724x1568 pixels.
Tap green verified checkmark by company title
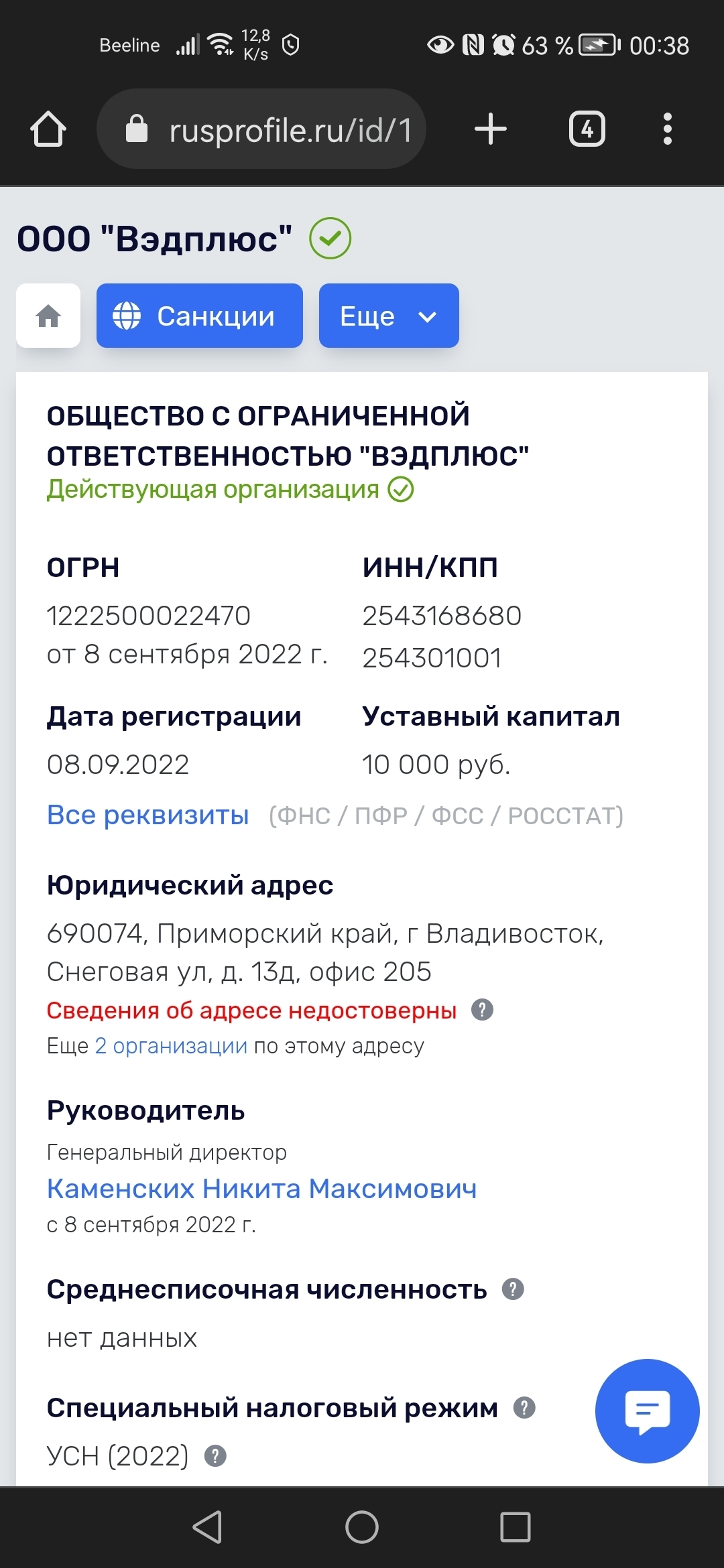pyautogui.click(x=330, y=239)
